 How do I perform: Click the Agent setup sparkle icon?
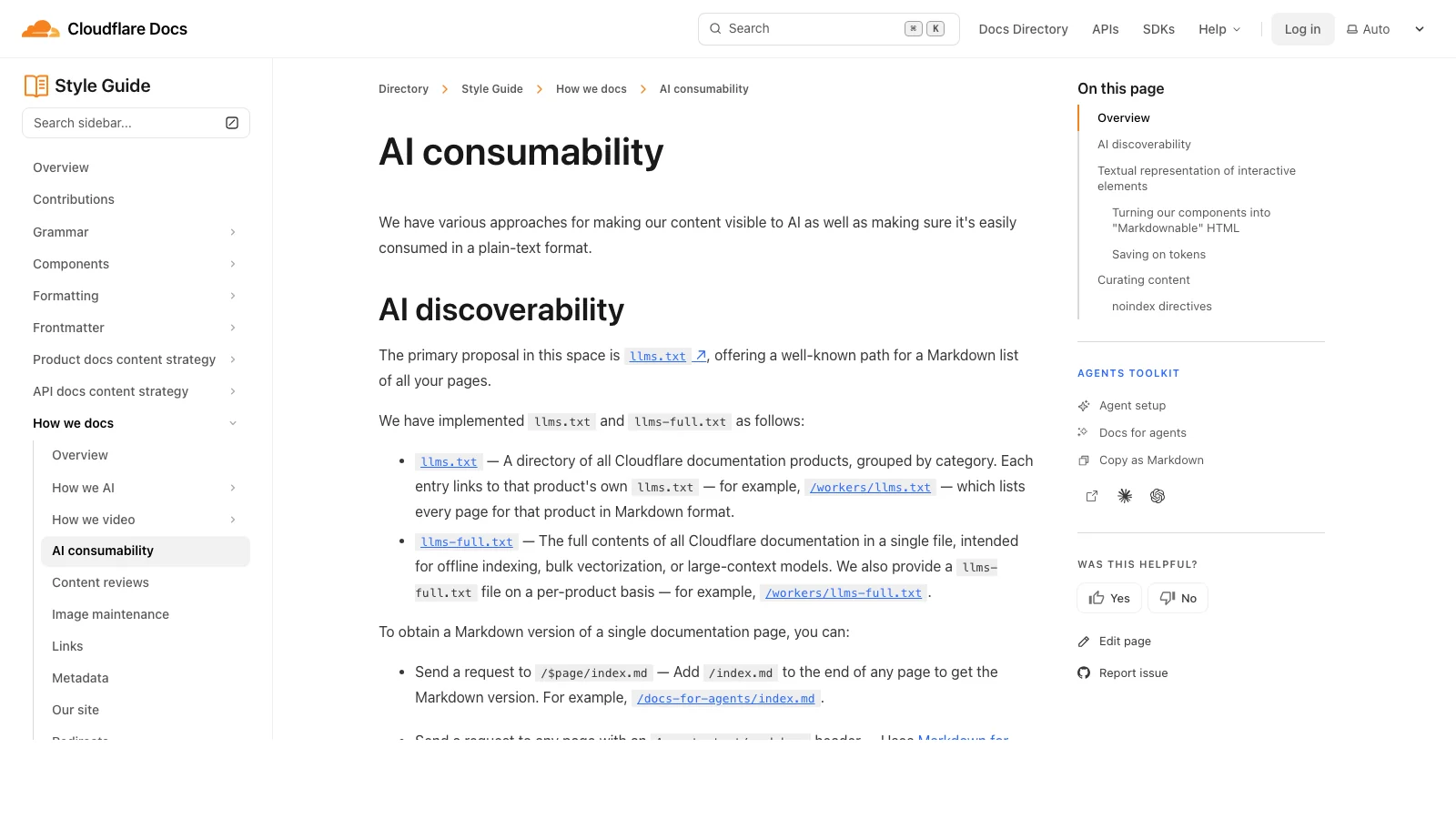pos(1084,406)
